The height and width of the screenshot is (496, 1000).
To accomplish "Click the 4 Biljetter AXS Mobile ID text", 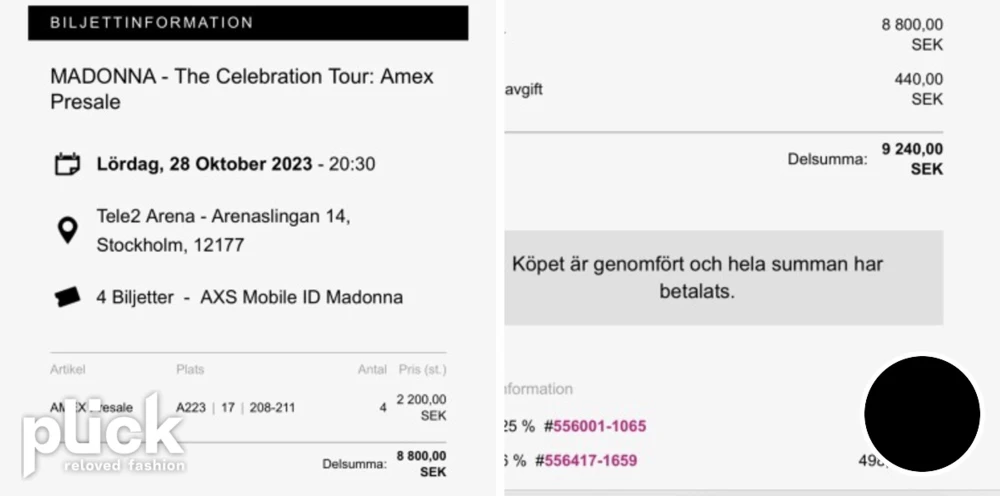I will (249, 297).
